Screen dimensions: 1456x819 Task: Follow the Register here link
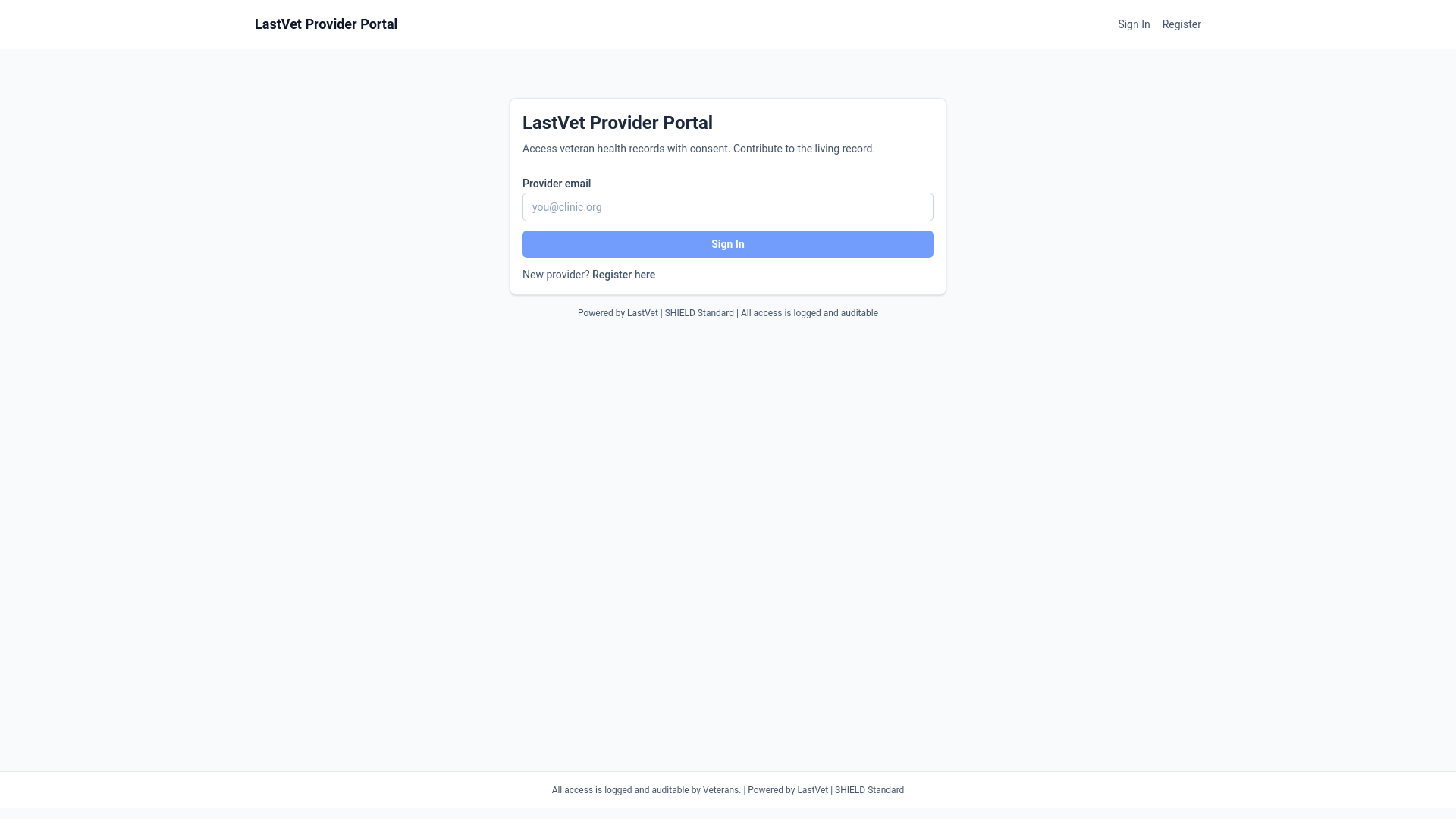[623, 275]
